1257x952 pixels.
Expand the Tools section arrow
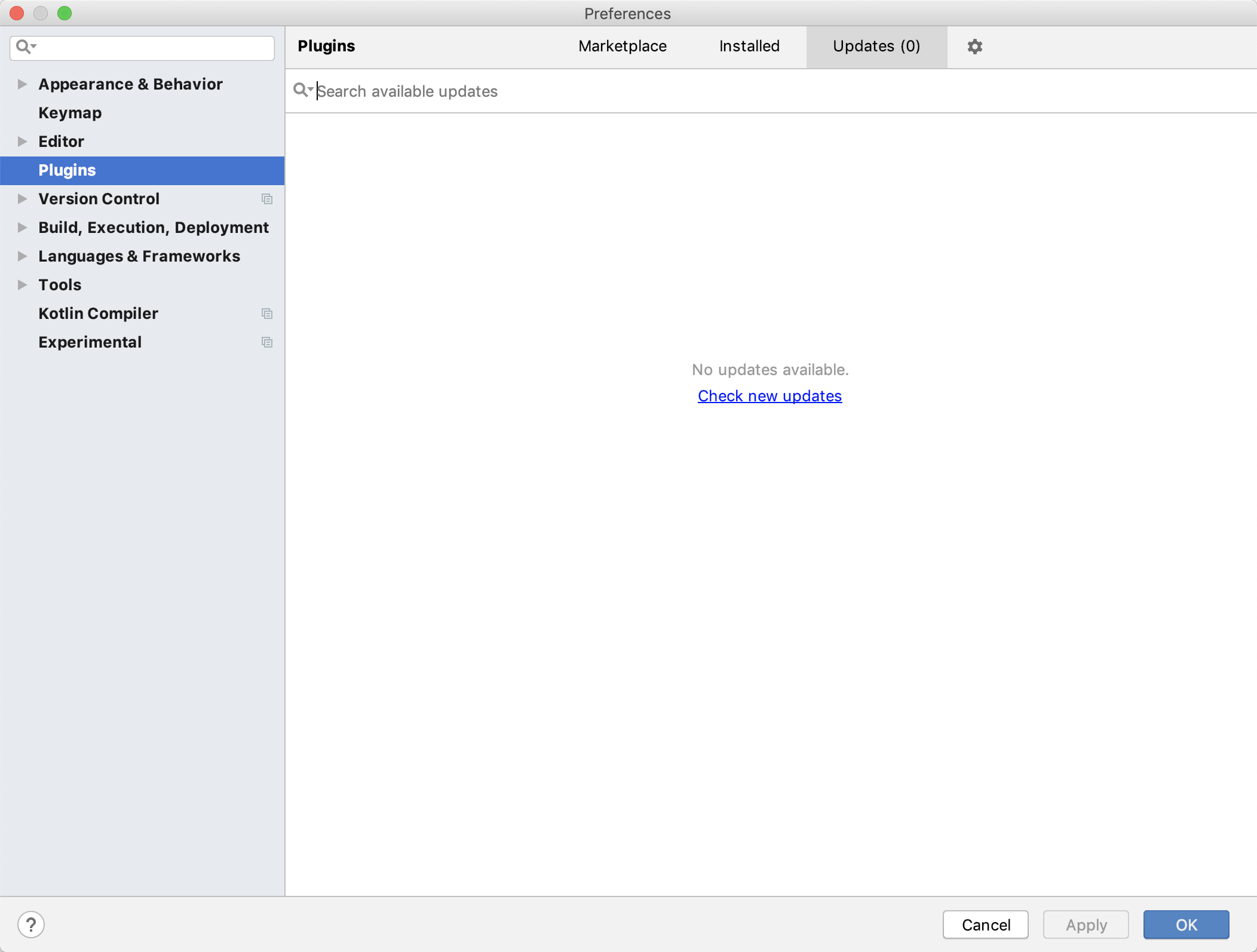pos(22,285)
